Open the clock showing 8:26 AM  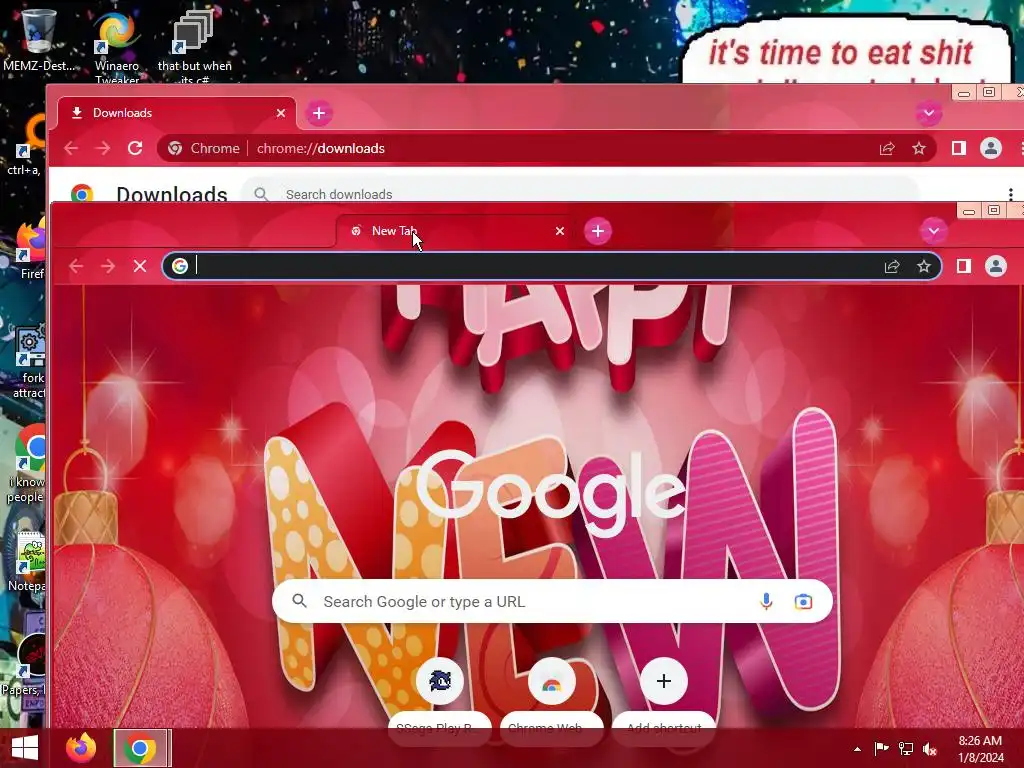click(980, 749)
